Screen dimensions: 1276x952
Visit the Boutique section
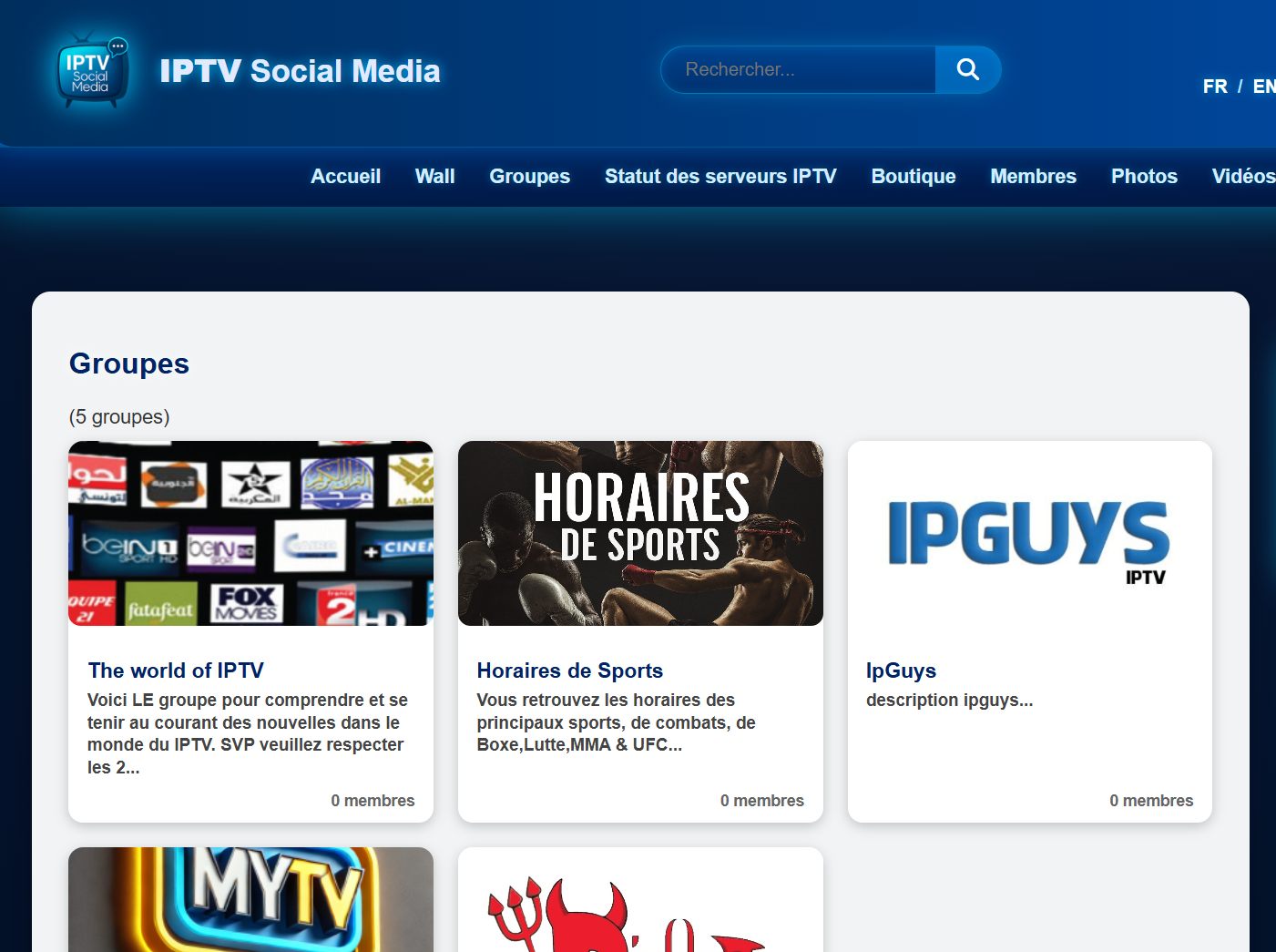[914, 177]
